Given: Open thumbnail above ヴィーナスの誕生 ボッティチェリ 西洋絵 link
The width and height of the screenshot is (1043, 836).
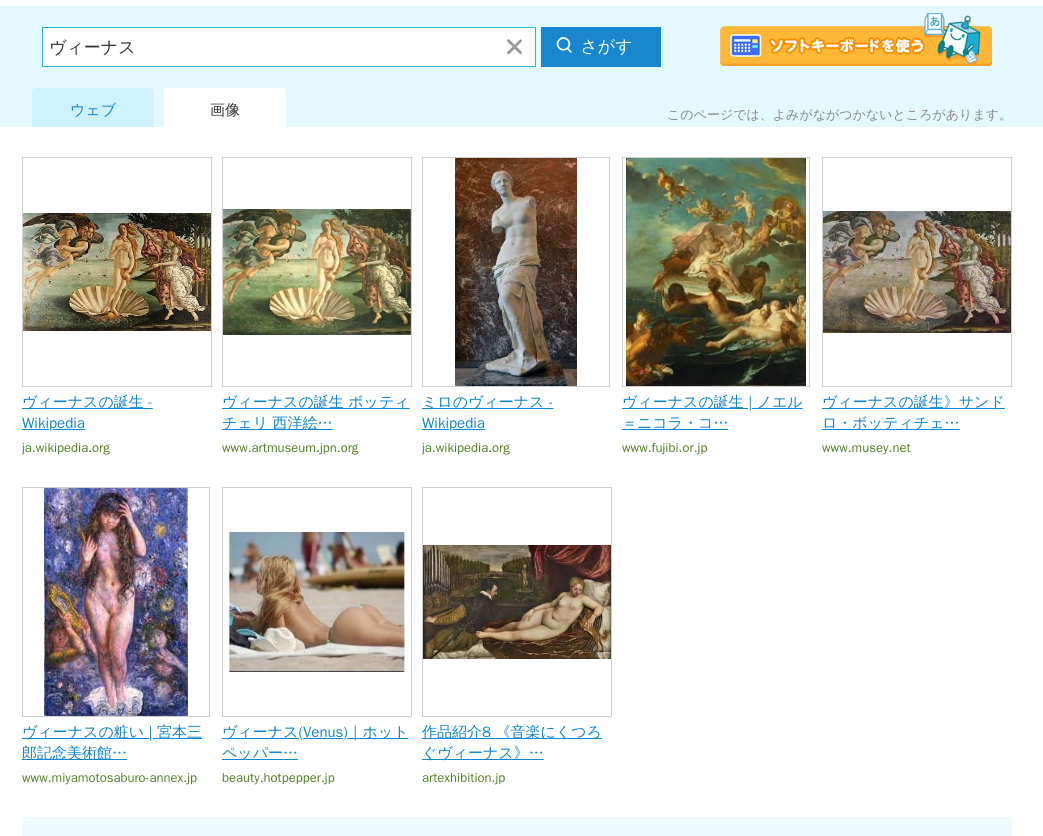Looking at the screenshot, I should [x=317, y=271].
